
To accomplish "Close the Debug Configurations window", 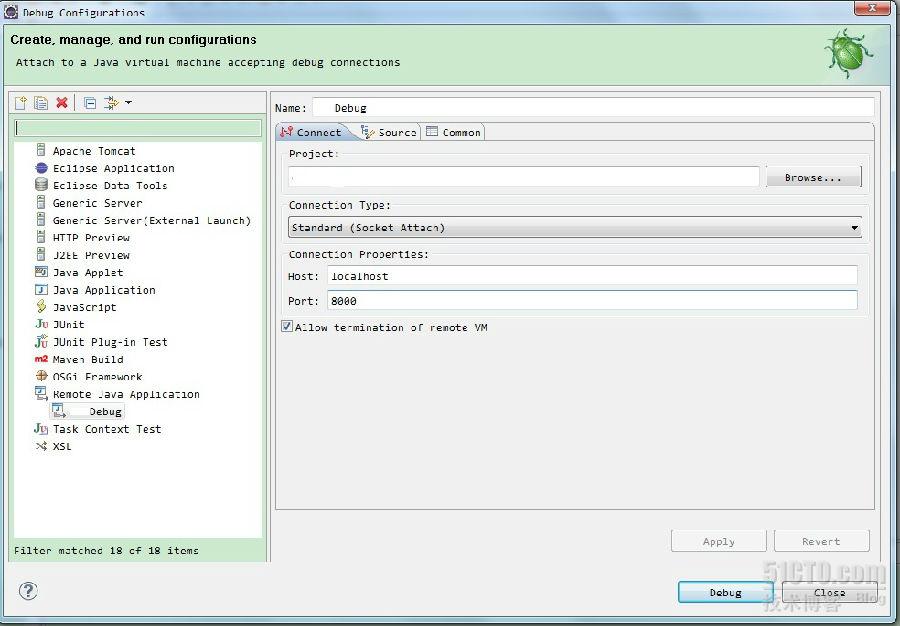I will 872,7.
